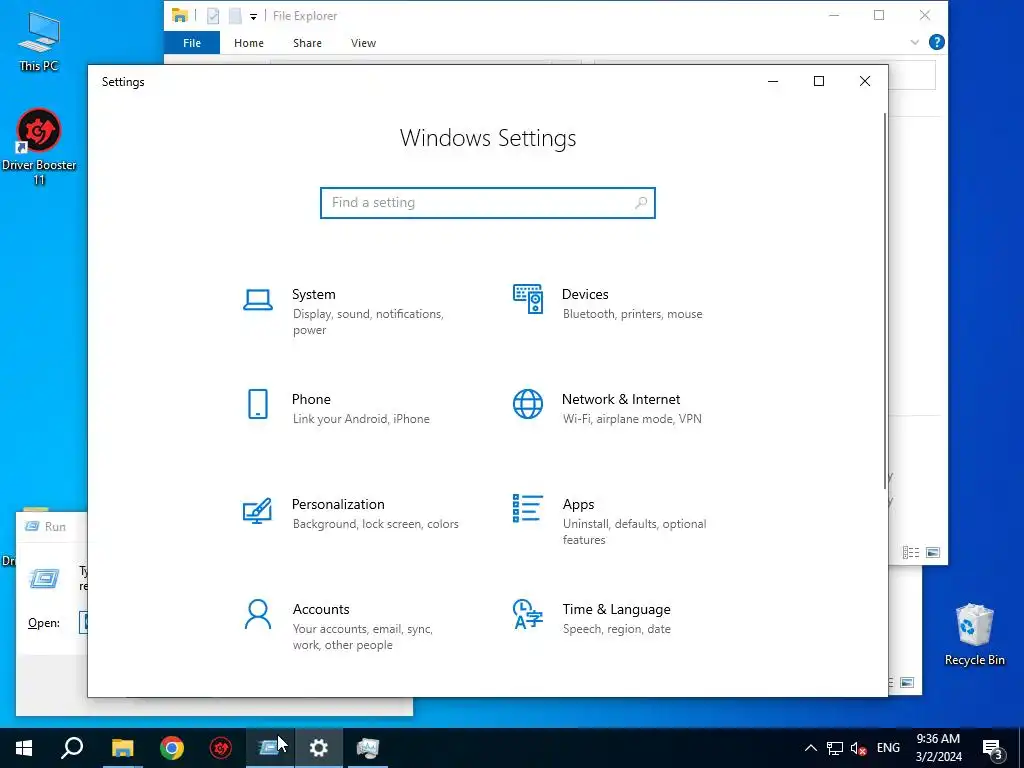Click the Settings window vertical scrollbar
1024x768 pixels.
click(885, 300)
